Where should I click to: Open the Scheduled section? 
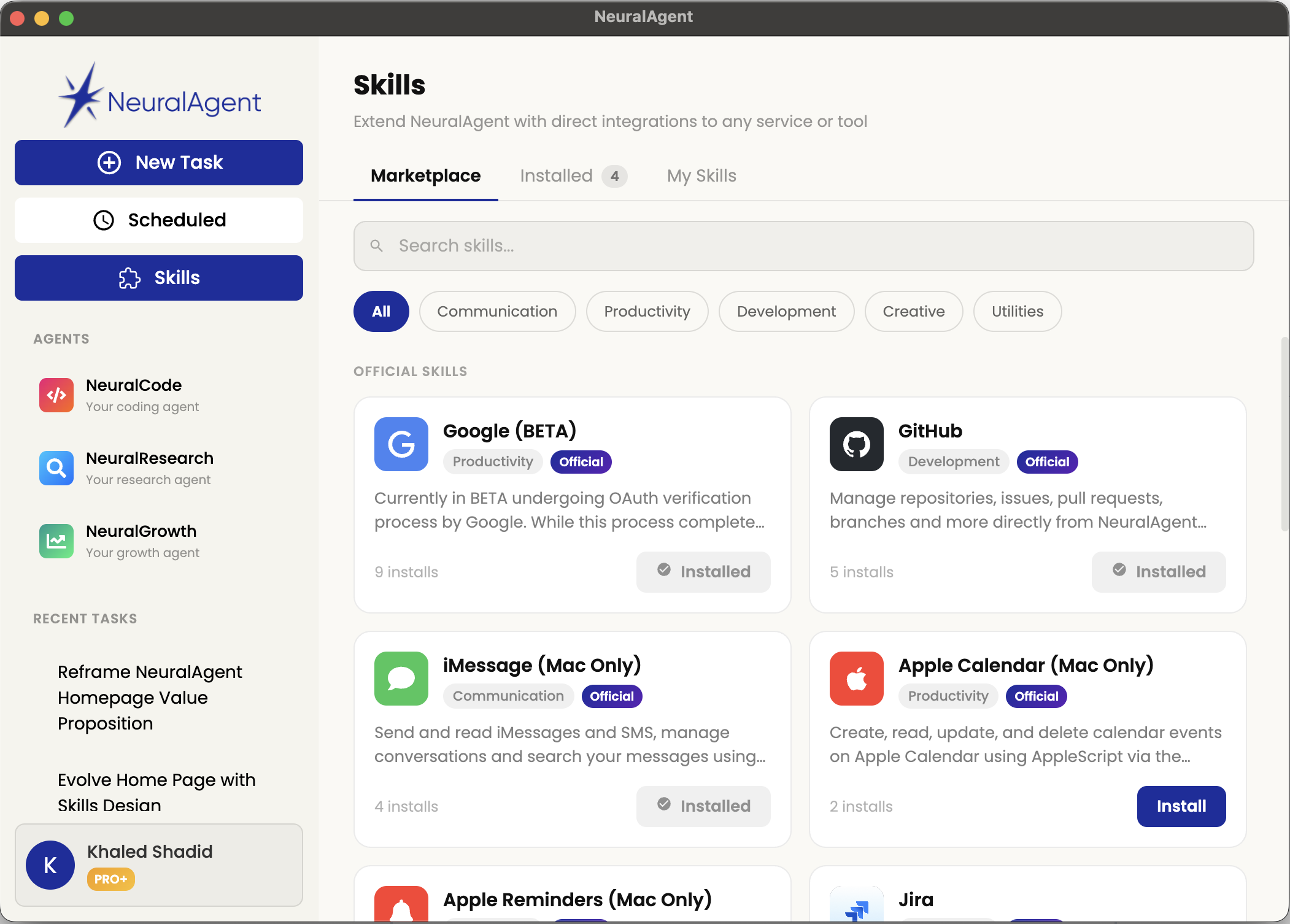[x=159, y=220]
